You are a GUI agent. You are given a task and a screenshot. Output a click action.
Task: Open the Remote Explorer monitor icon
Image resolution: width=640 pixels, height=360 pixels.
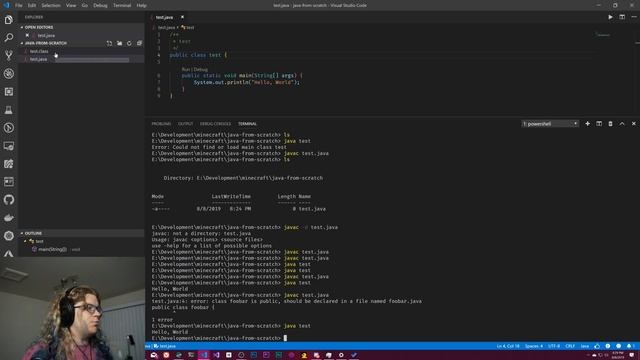pyautogui.click(x=9, y=146)
